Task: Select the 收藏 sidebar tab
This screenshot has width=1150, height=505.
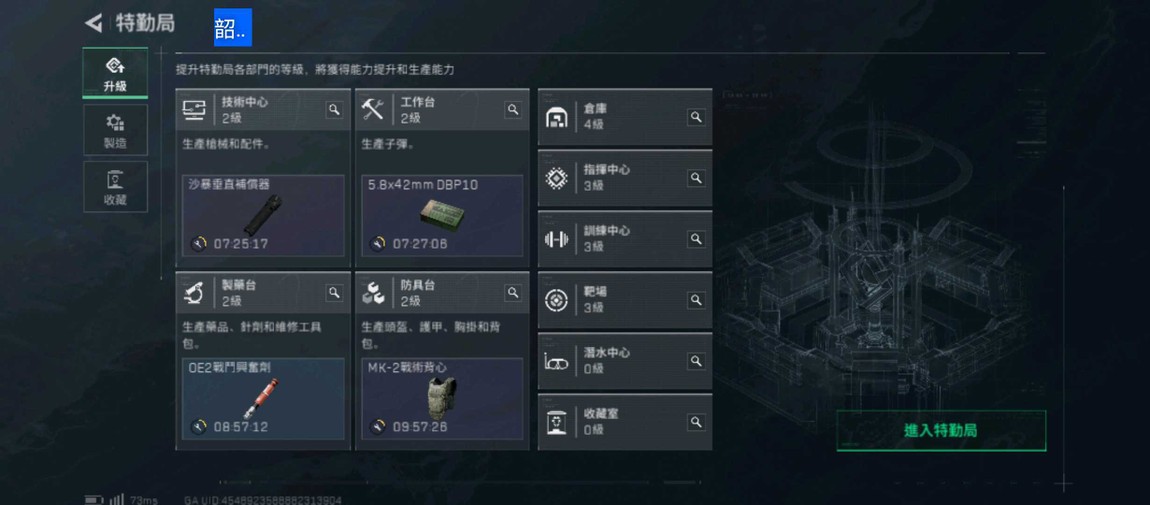Action: [x=115, y=186]
